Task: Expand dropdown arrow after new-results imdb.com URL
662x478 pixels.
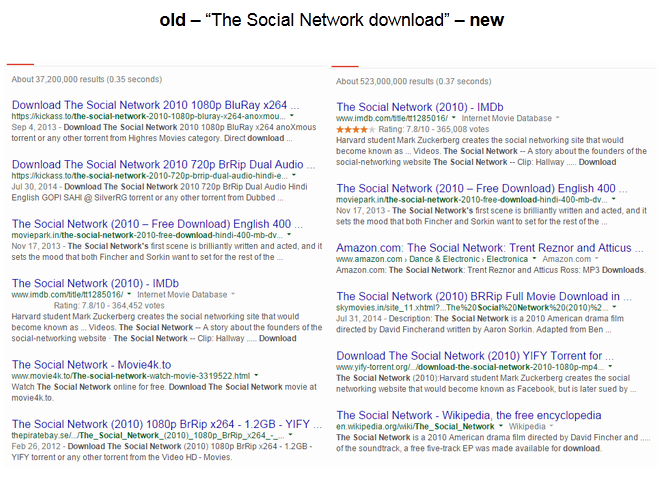Action: point(454,117)
